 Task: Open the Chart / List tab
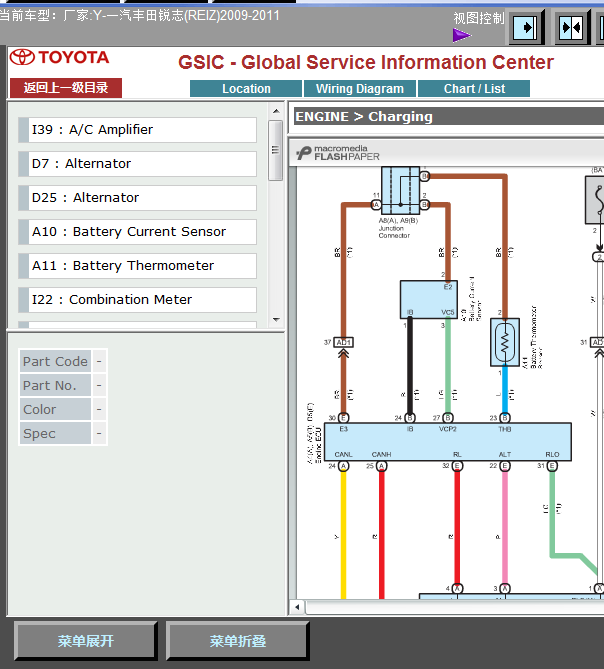click(474, 89)
